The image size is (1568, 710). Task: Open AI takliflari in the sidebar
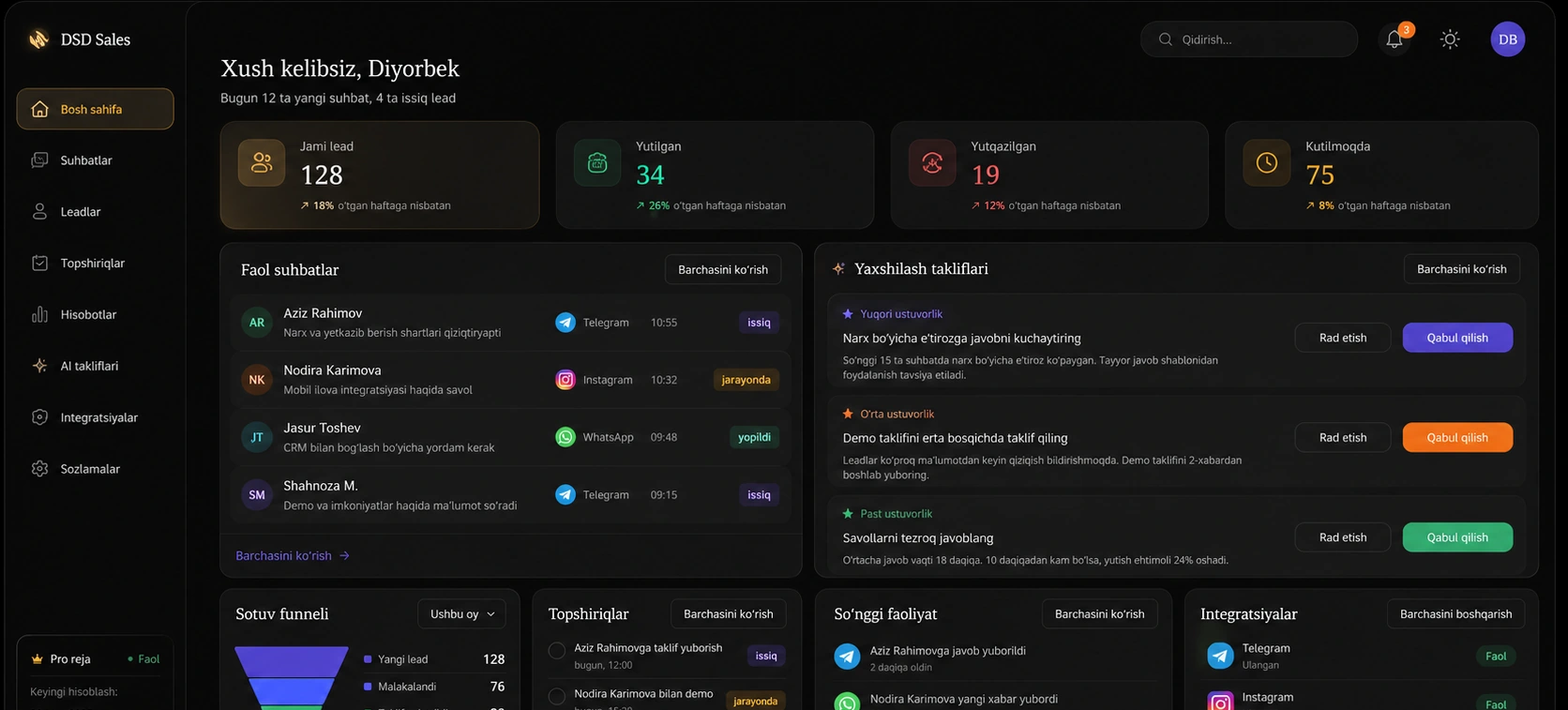coord(95,366)
